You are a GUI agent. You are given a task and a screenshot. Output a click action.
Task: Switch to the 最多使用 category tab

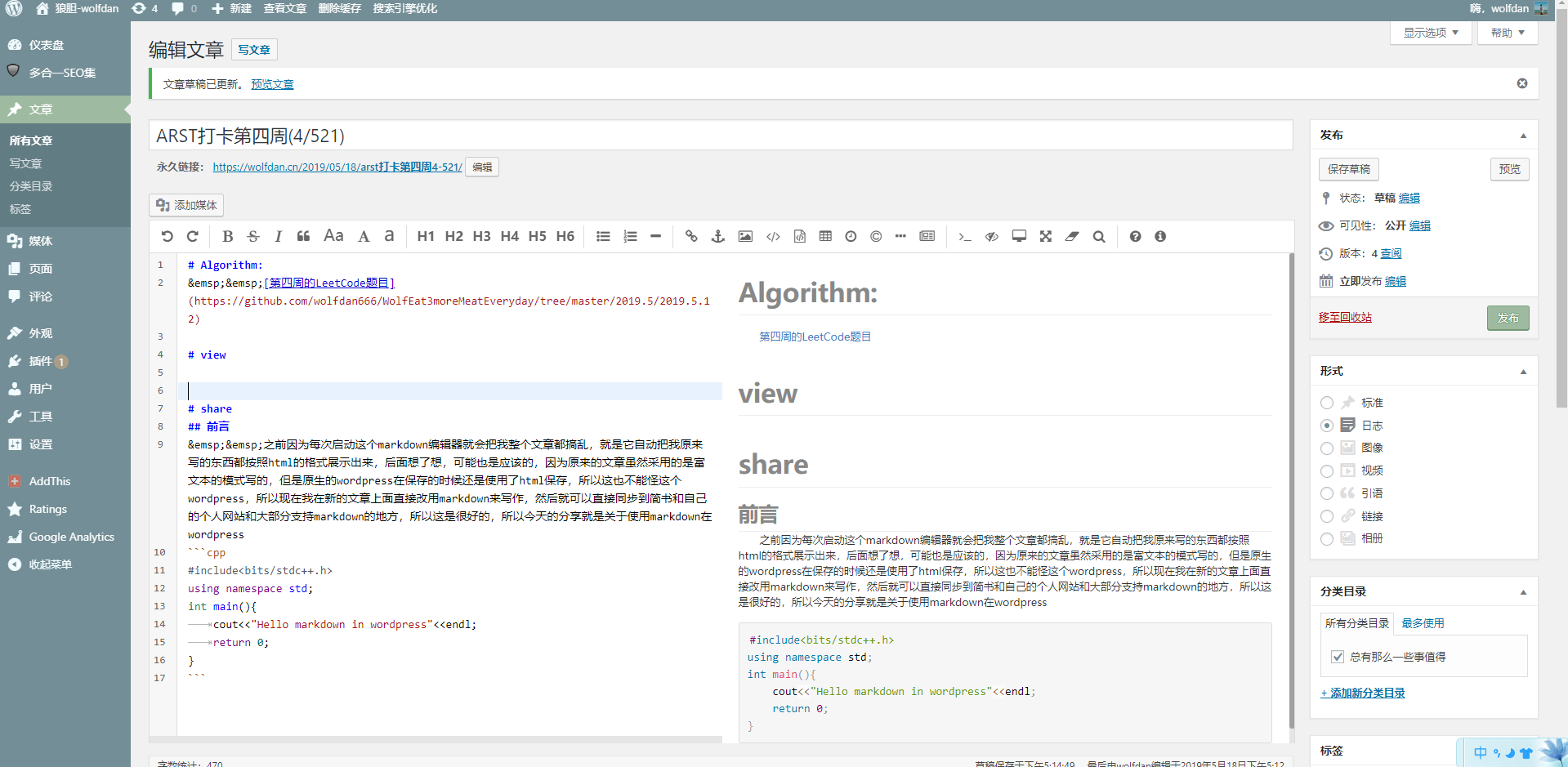(x=1423, y=623)
